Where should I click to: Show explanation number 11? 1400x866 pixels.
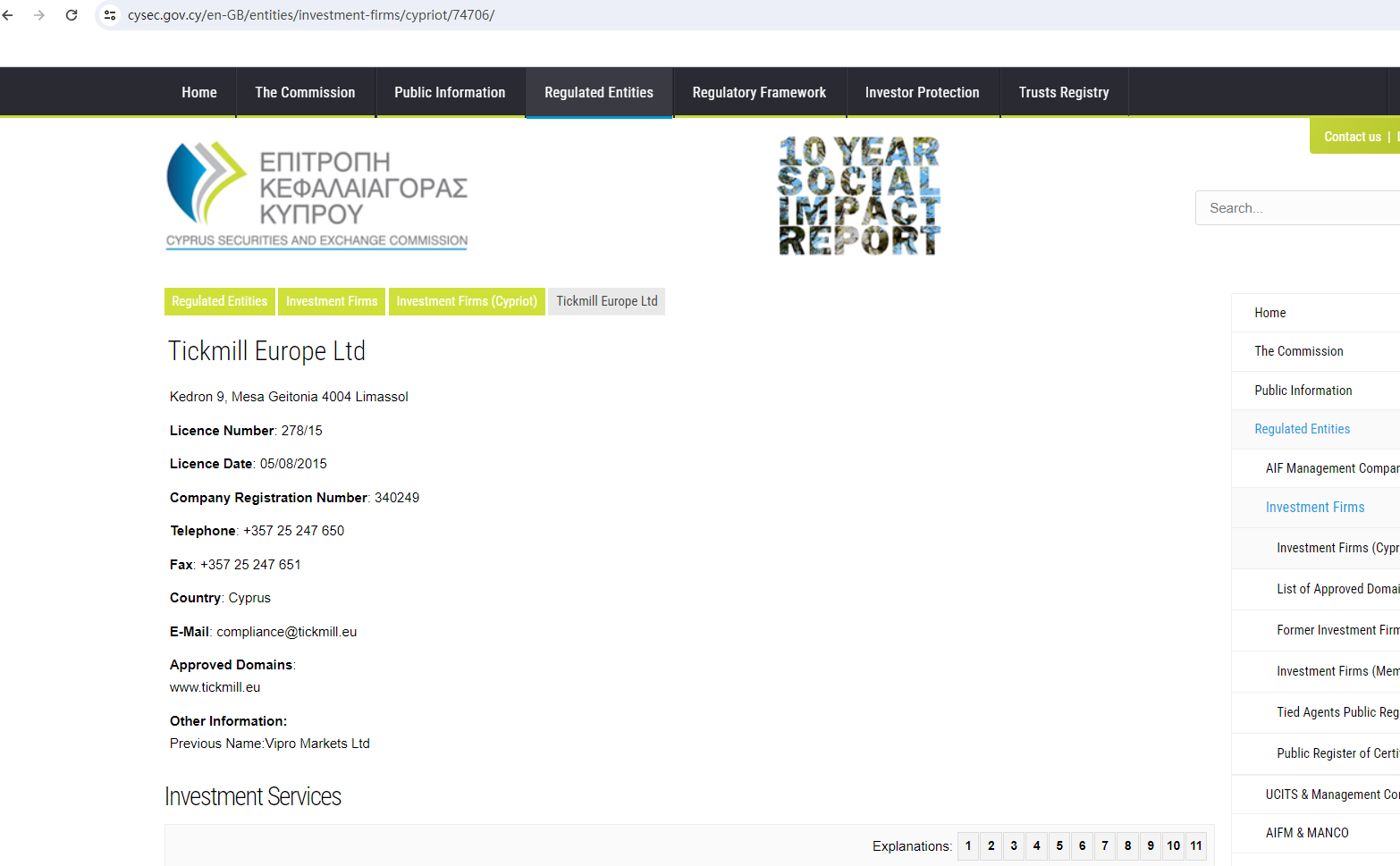point(1196,846)
